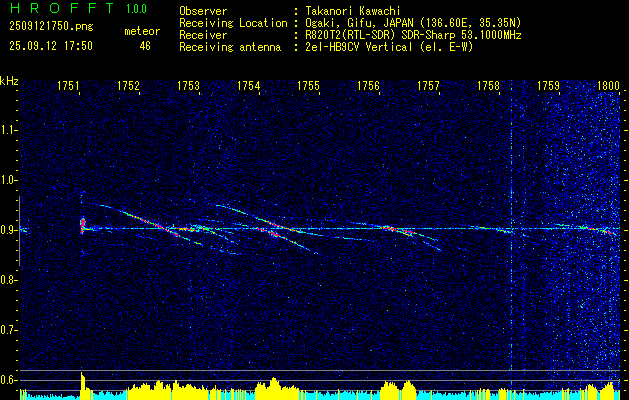The width and height of the screenshot is (629, 400).
Task: Click the meteor label
Action: 142,31
